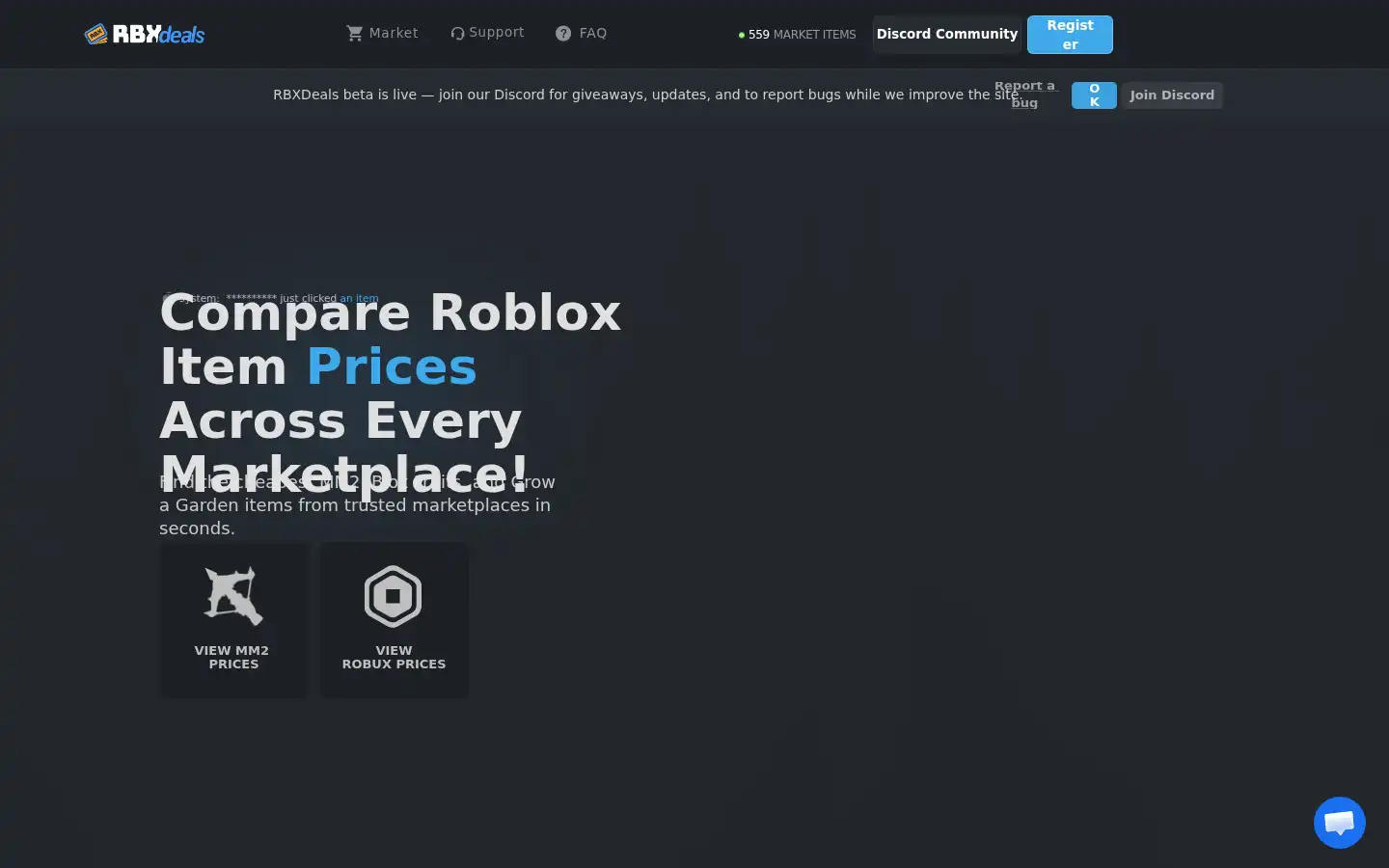Open the Discord Community button
The width and height of the screenshot is (1389, 868).
coord(947,34)
